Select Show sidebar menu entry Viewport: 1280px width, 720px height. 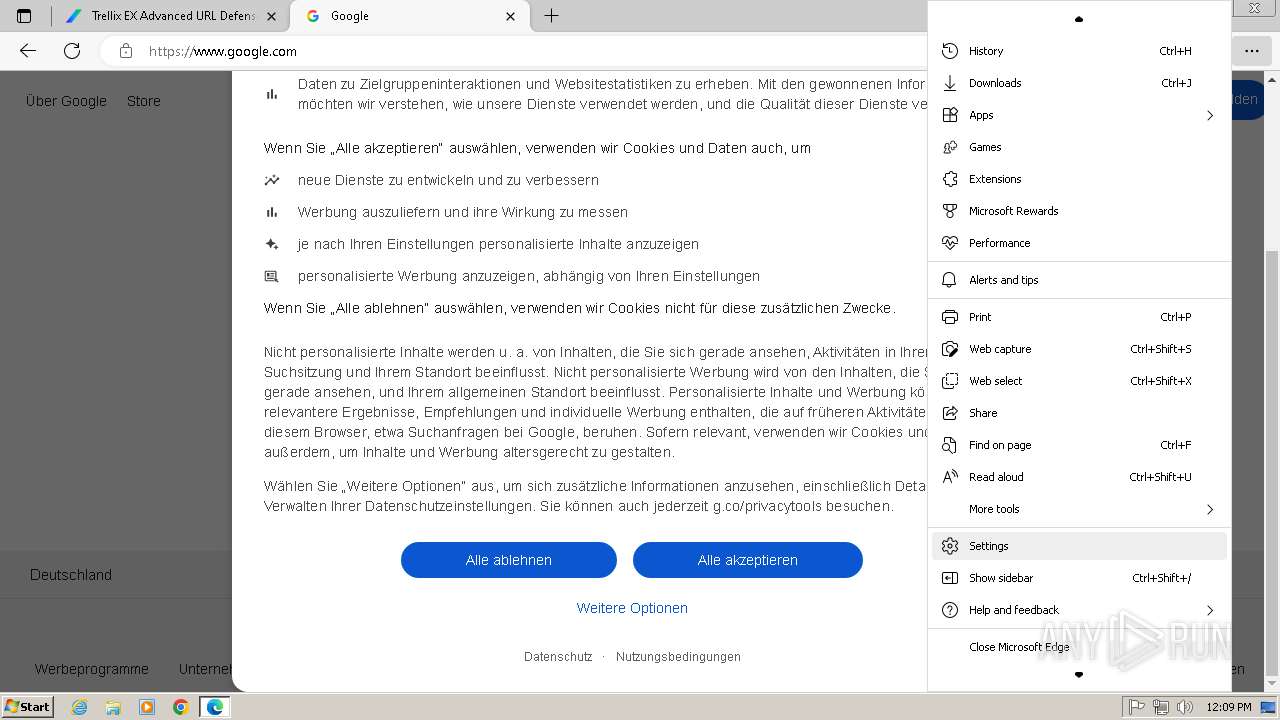coord(1079,578)
